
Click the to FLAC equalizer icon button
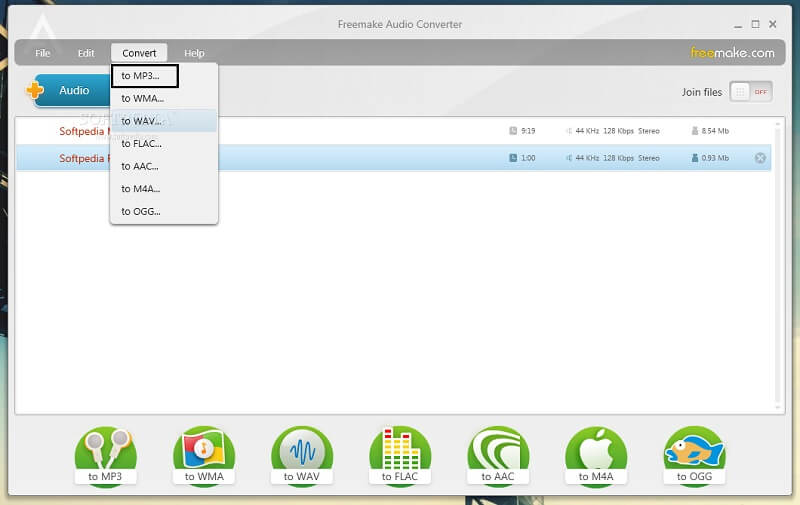399,456
